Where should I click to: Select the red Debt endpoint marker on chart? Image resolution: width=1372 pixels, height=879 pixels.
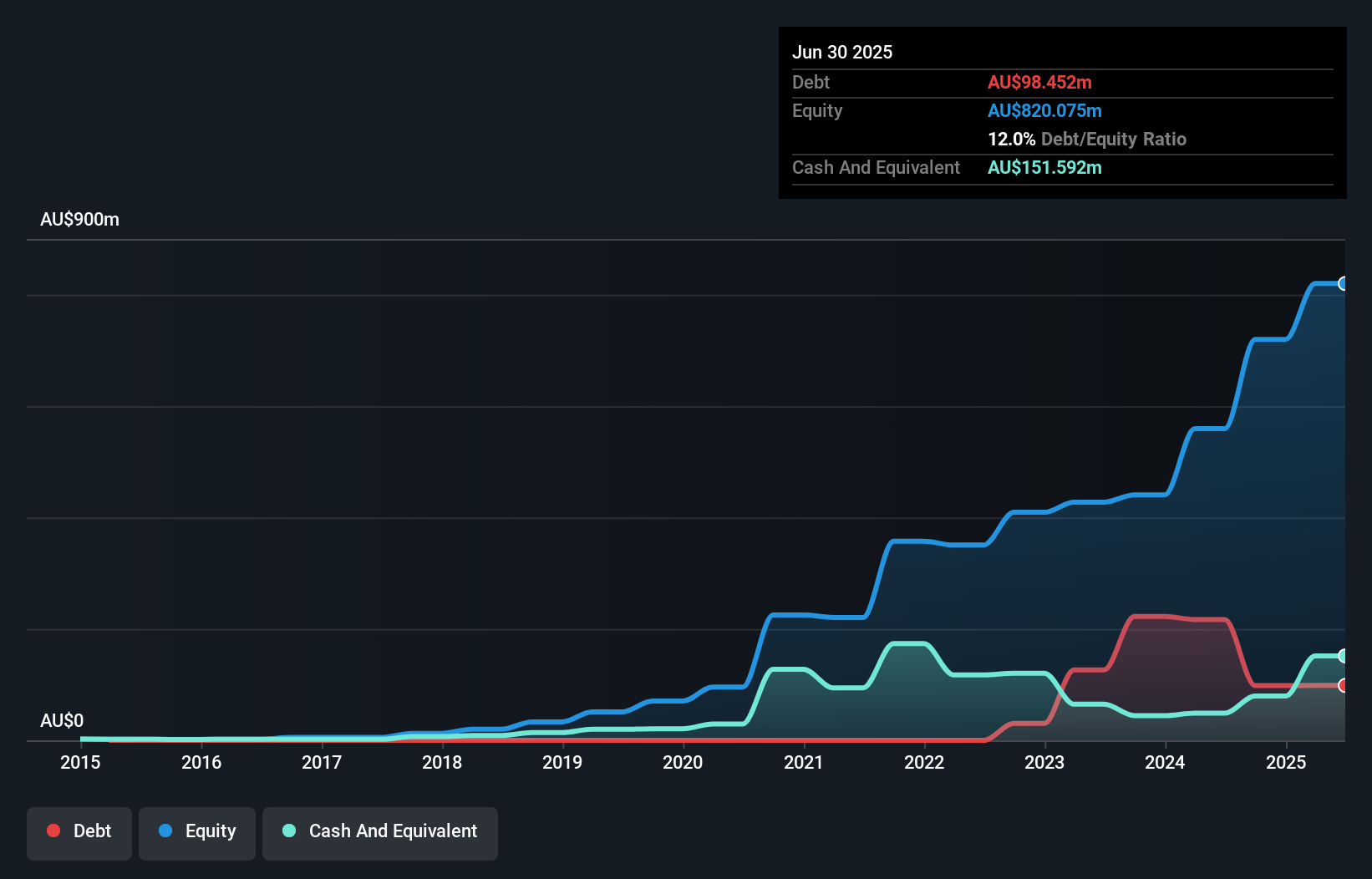[x=1344, y=685]
